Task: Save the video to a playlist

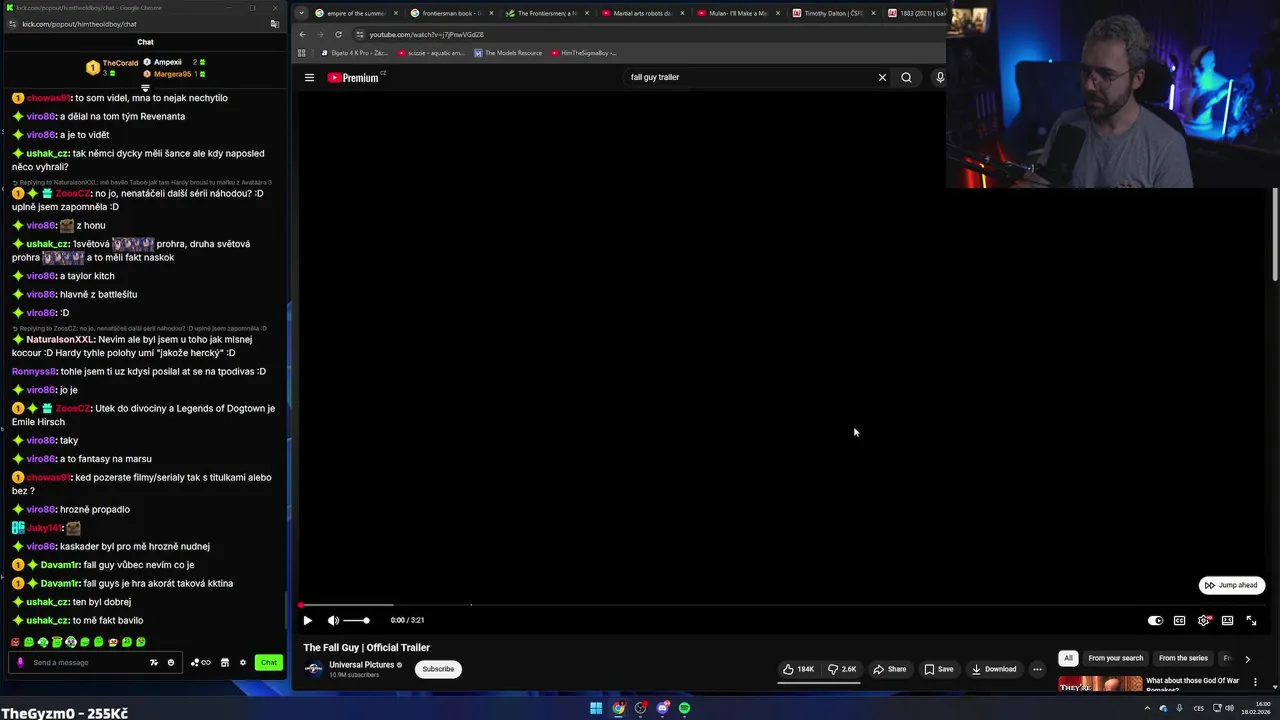Action: (x=938, y=669)
